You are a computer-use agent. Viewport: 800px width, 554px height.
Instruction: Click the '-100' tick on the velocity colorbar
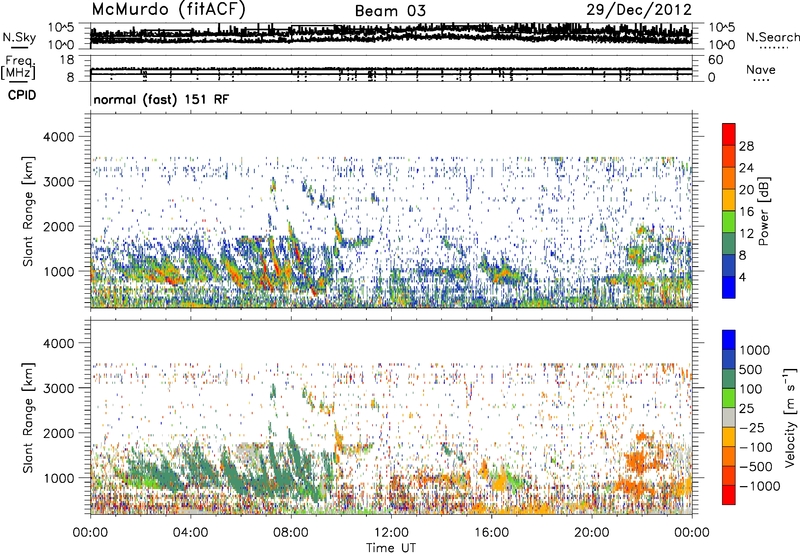pos(755,447)
